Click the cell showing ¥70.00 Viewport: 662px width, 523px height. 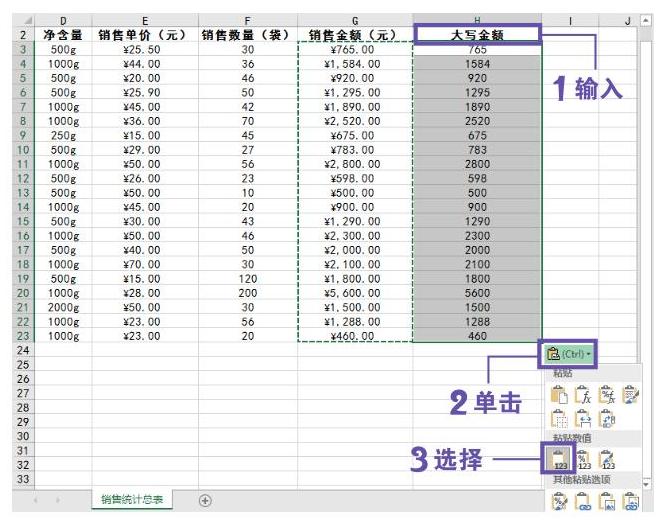pyautogui.click(x=145, y=264)
